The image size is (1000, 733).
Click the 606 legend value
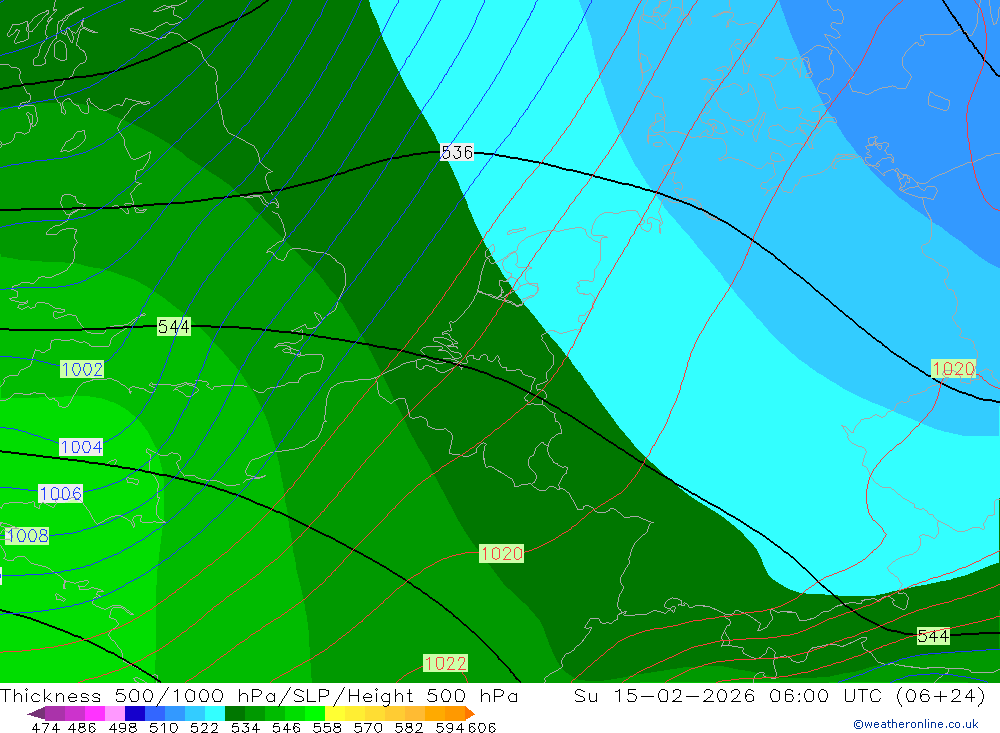482,727
